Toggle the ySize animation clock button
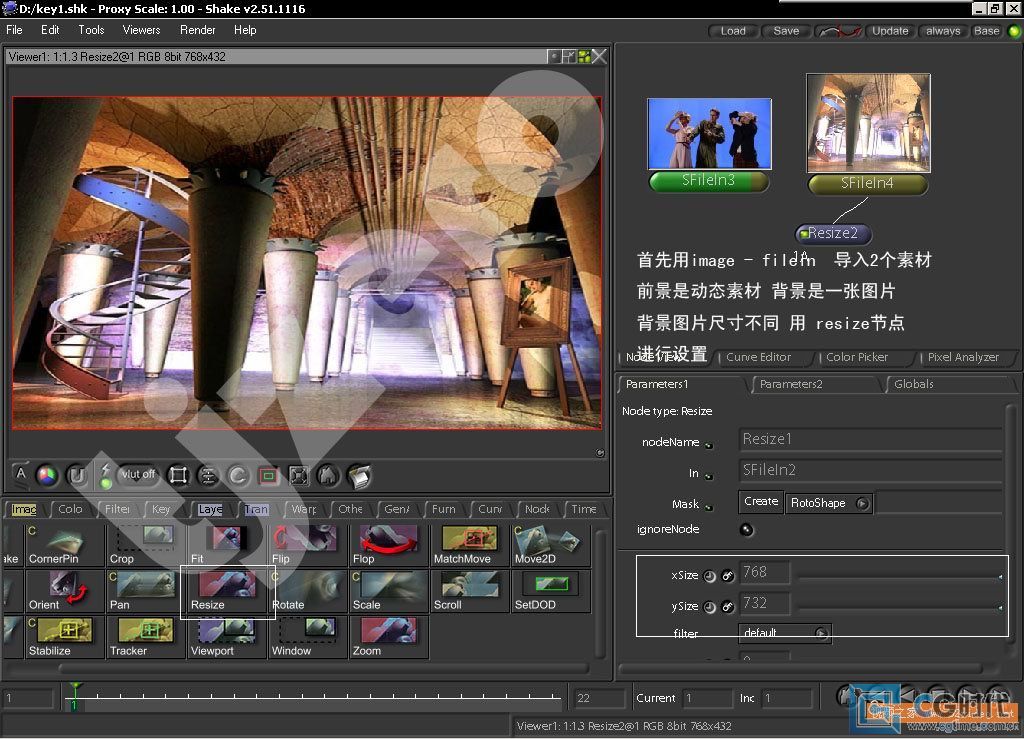 click(709, 607)
